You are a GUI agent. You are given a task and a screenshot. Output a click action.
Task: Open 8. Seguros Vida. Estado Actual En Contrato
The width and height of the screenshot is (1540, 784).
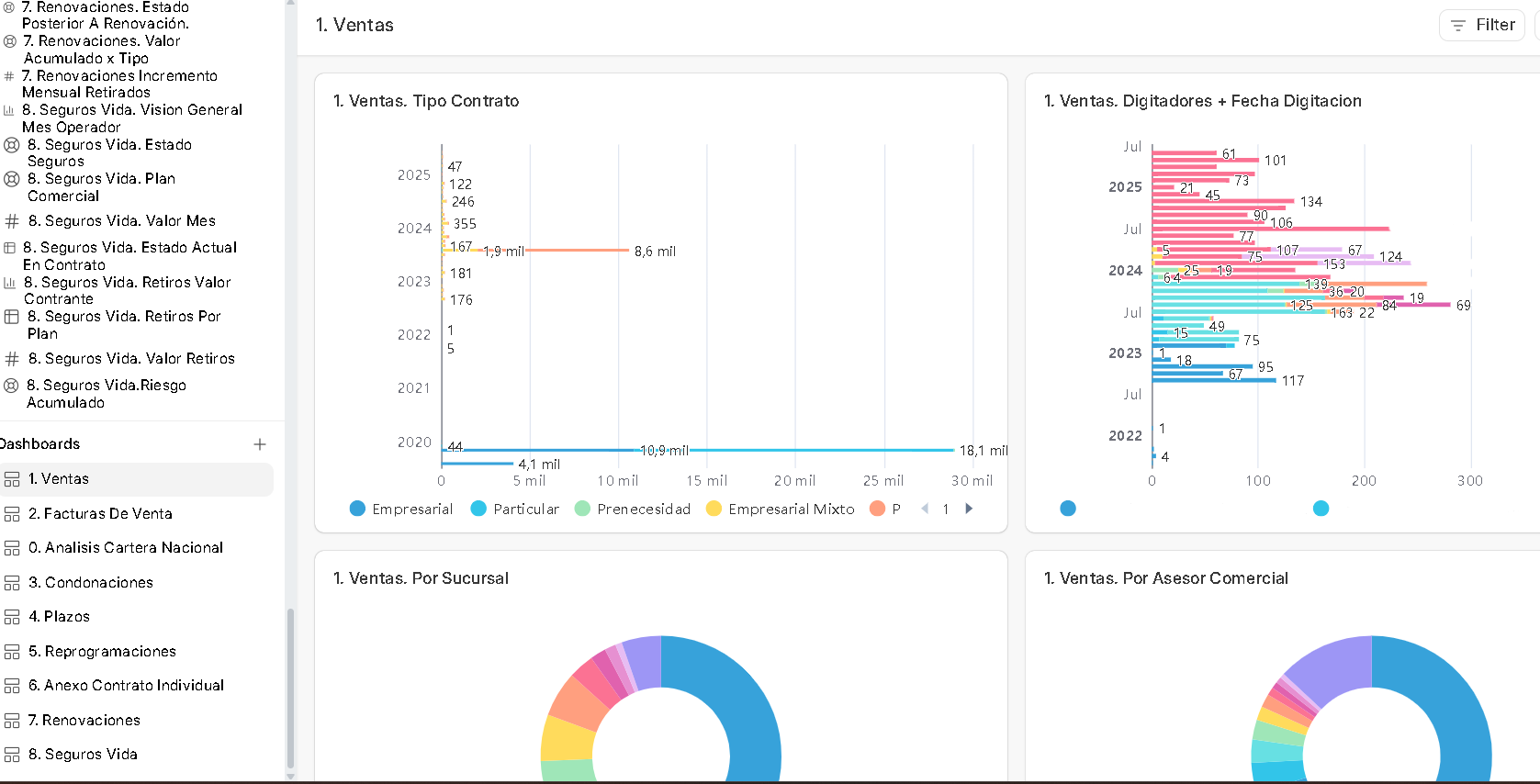point(129,256)
